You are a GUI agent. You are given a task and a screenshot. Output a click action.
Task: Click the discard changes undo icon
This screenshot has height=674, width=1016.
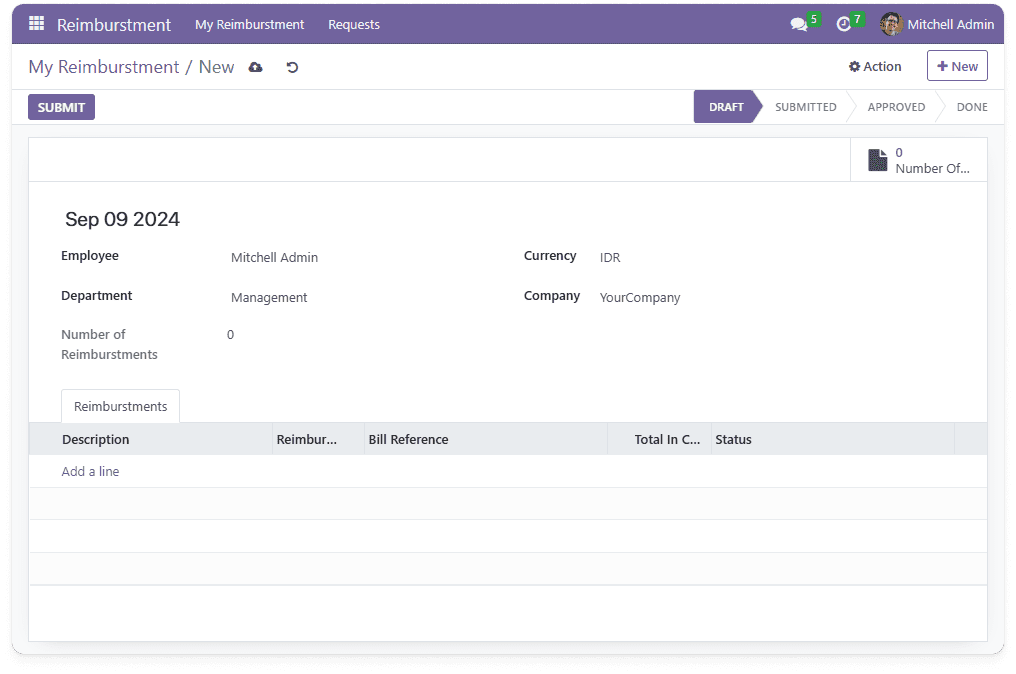point(292,67)
